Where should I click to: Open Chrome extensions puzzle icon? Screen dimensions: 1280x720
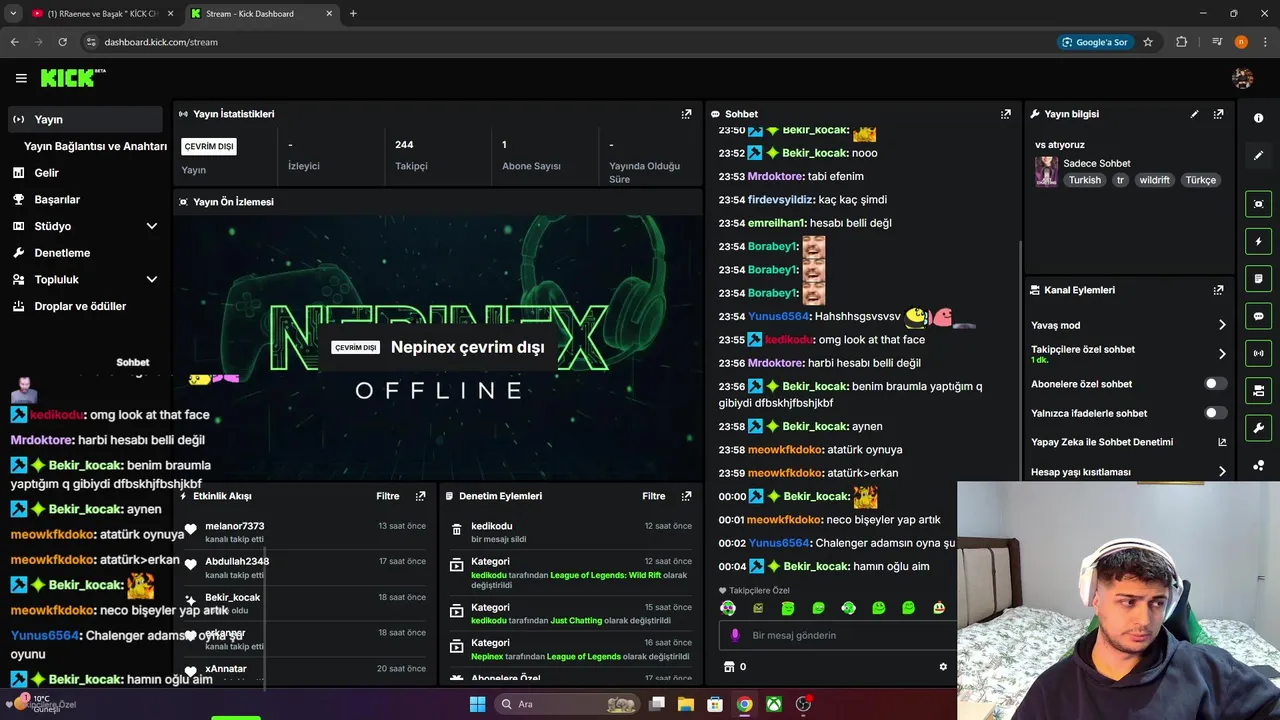[x=1181, y=42]
